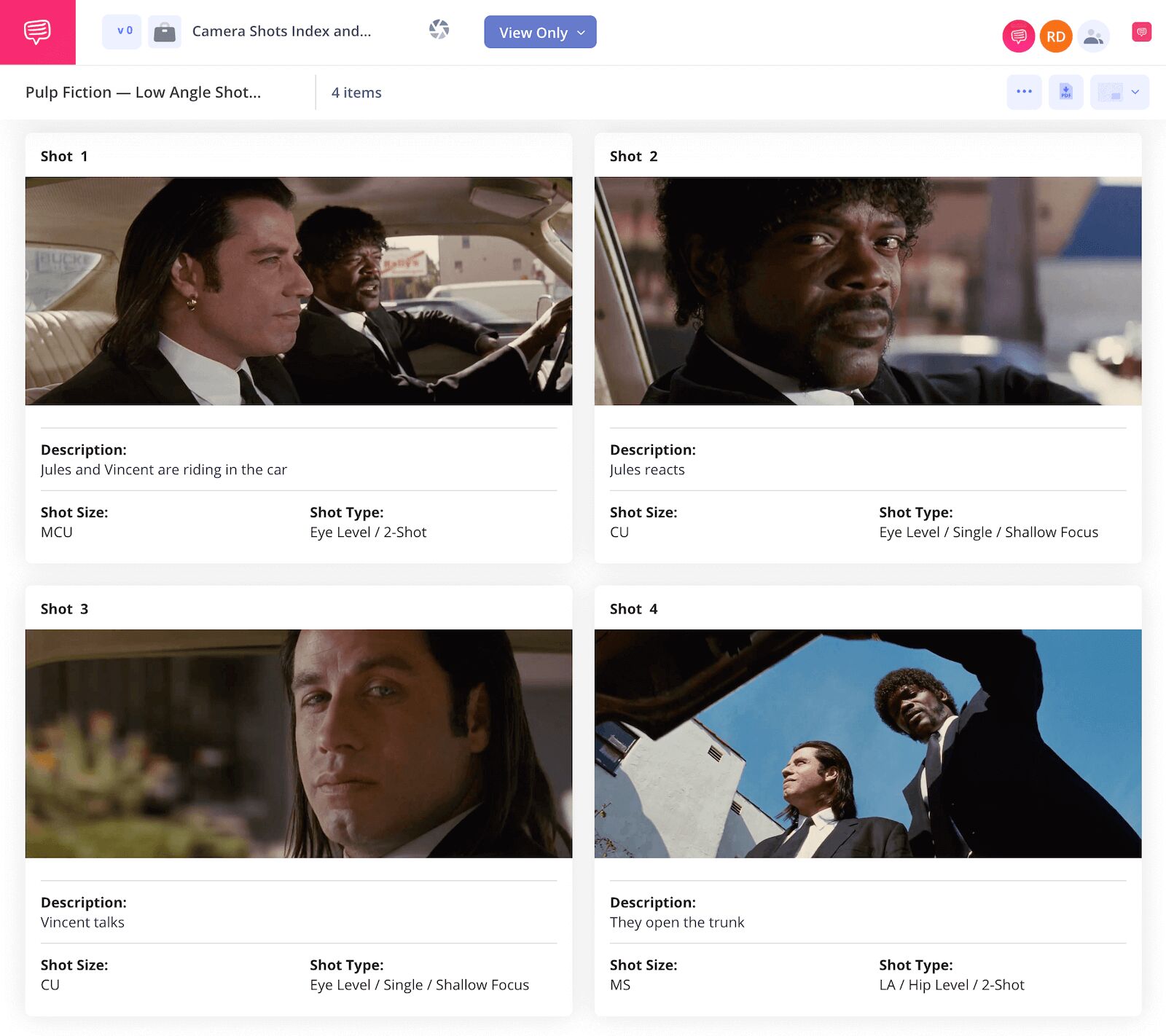Screen dimensions: 1166x1036
Task: Click the round pink chat-bubble avatar
Action: 1018,36
